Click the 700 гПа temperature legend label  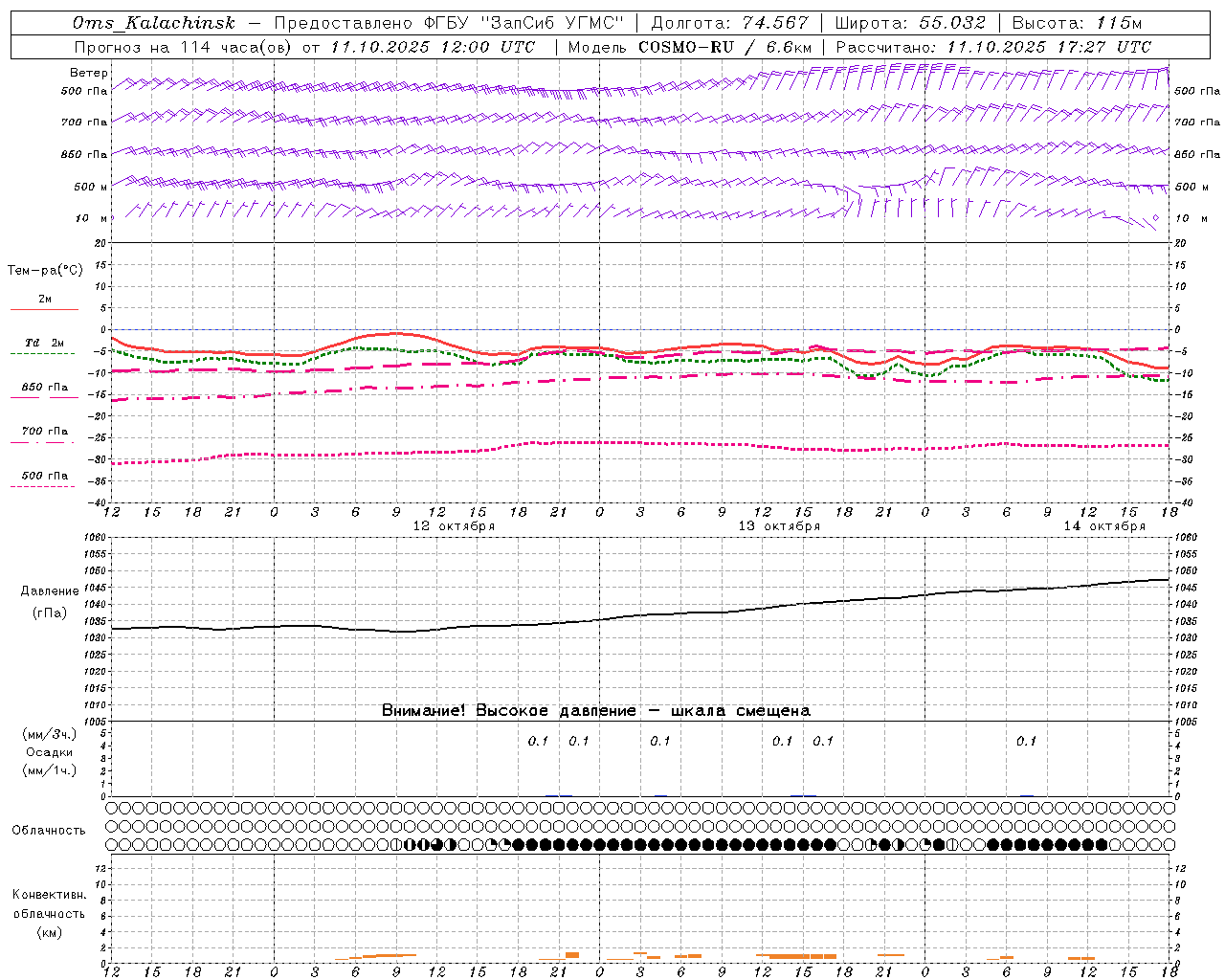45,432
